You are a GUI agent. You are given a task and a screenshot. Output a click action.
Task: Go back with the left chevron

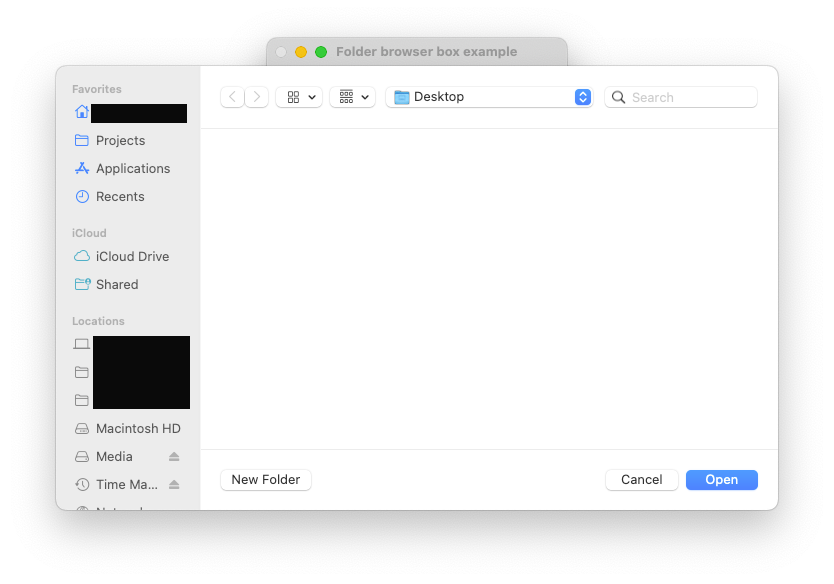click(x=233, y=97)
